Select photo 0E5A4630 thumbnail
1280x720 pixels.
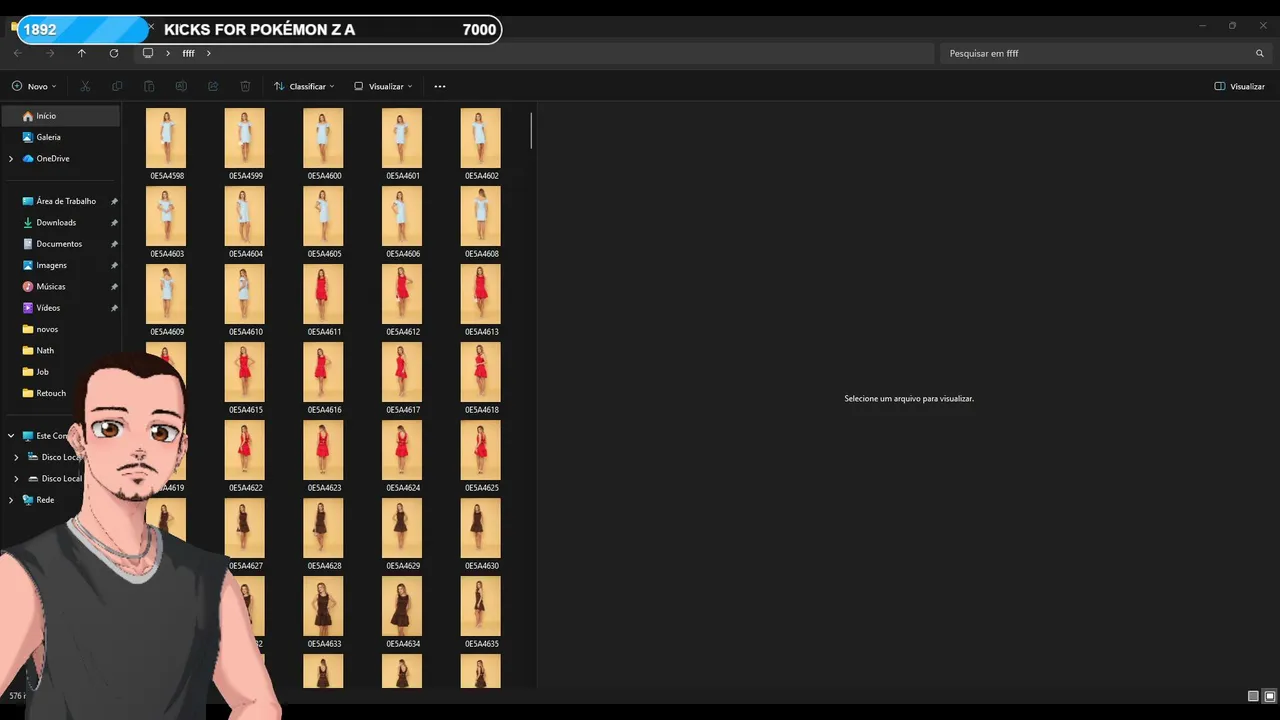click(480, 528)
